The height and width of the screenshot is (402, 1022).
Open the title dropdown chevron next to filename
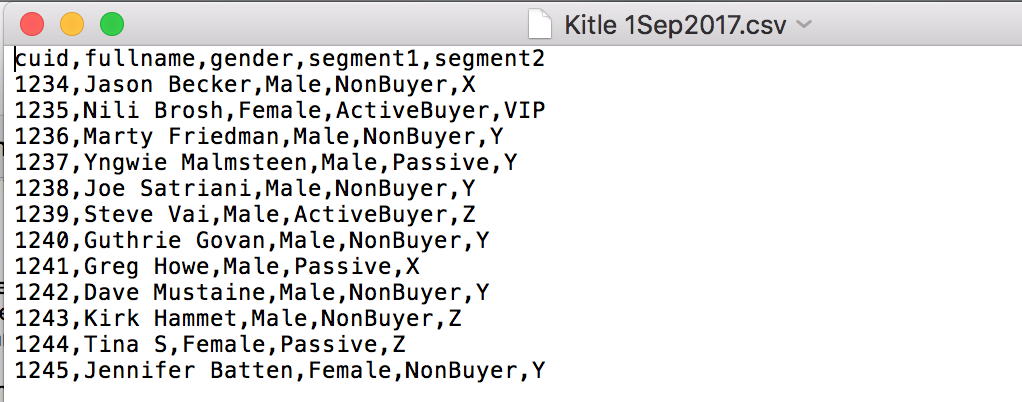(x=804, y=25)
